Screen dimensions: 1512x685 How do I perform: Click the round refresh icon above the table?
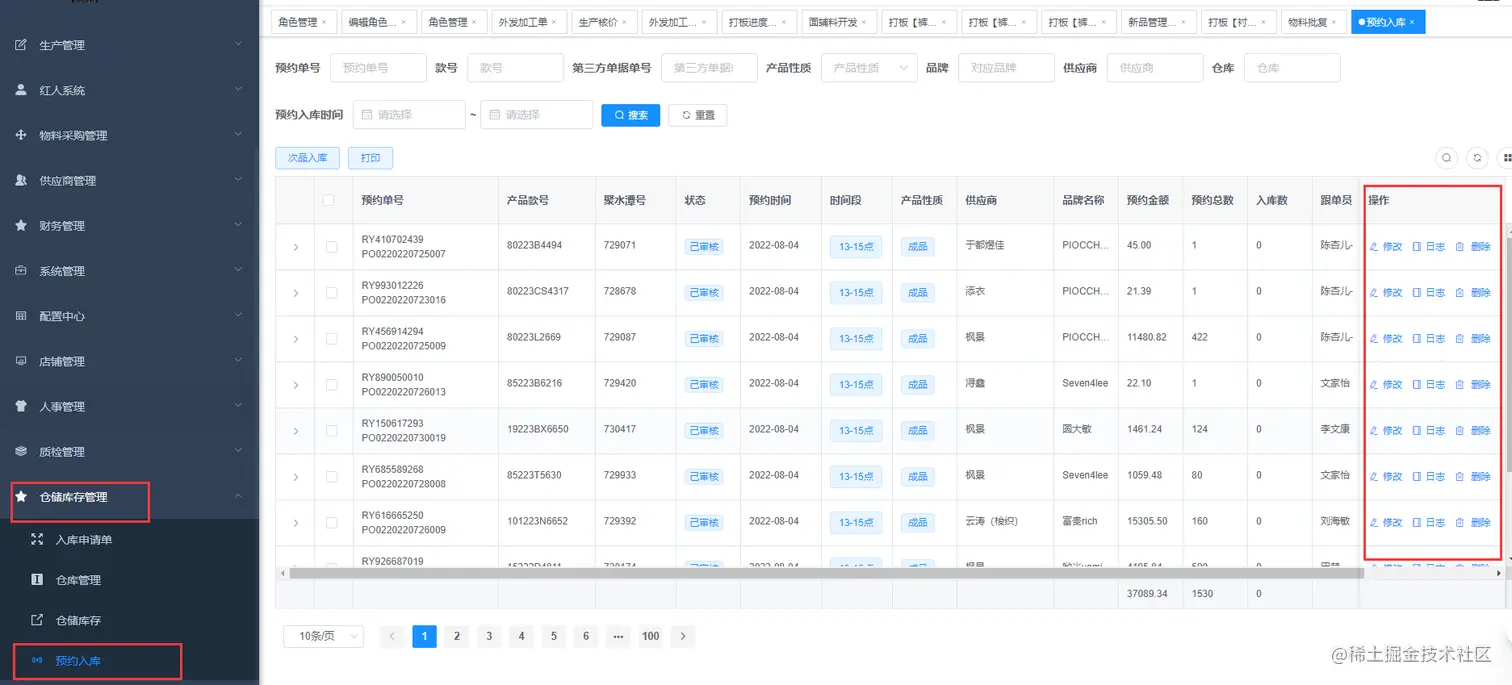(1477, 158)
